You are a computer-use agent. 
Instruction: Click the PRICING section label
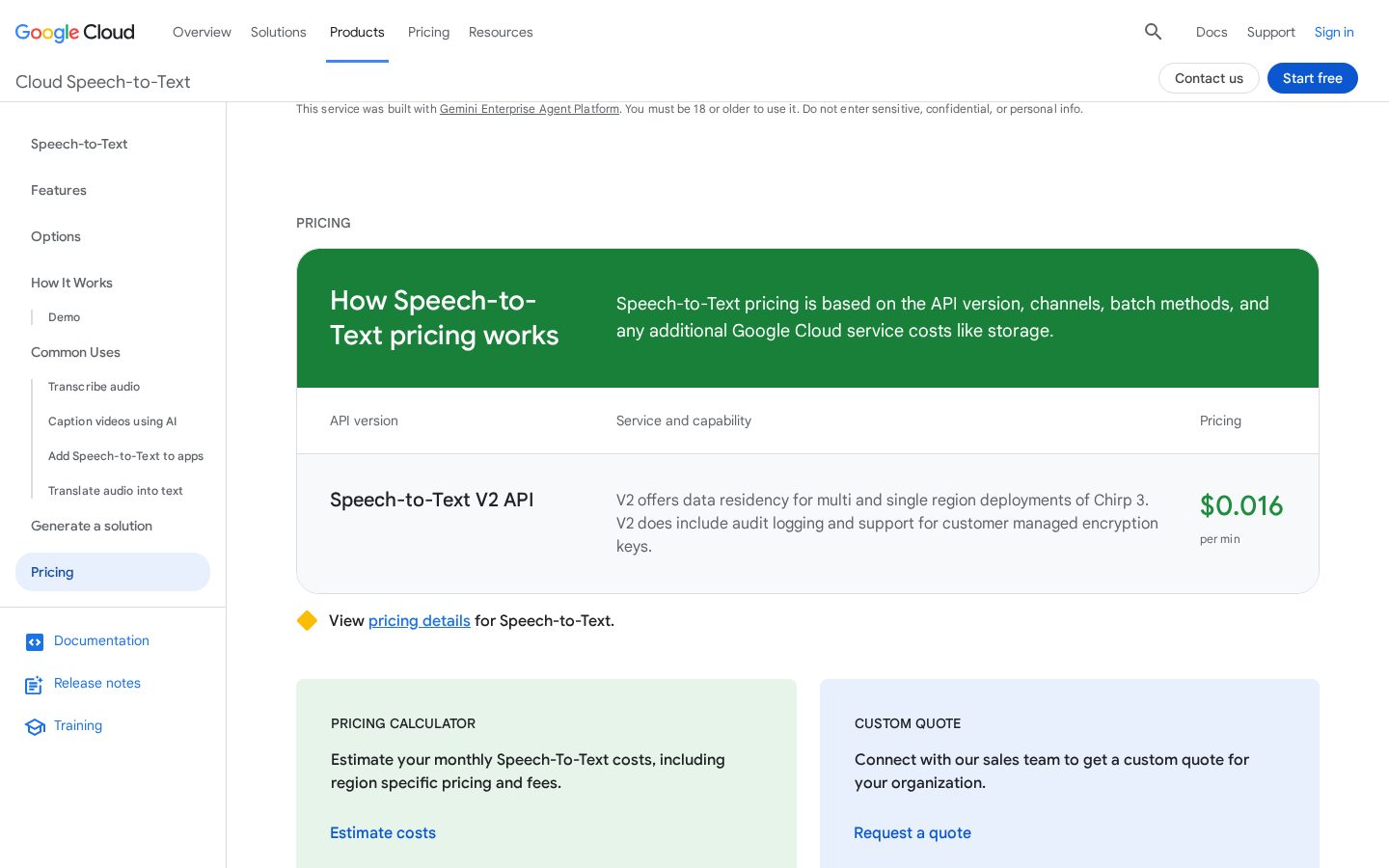tap(323, 223)
